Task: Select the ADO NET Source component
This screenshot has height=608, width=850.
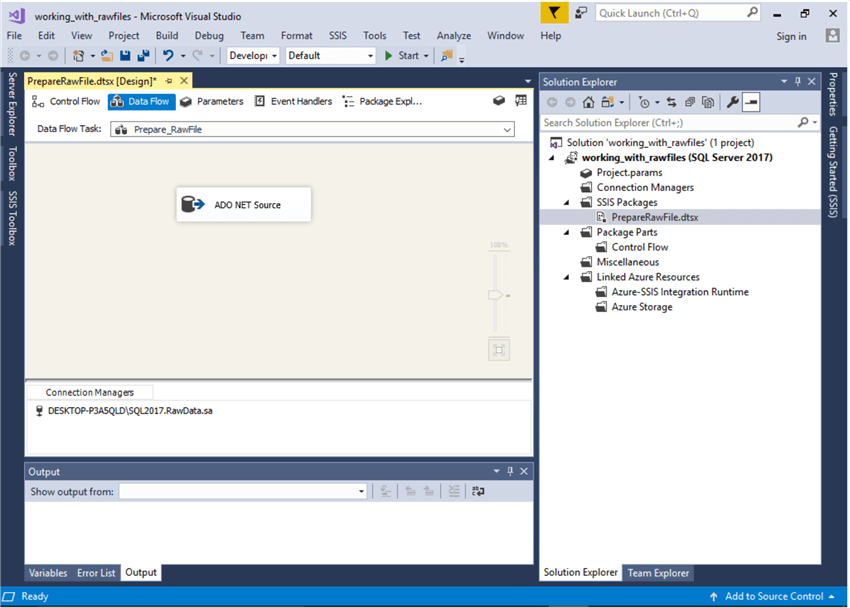Action: [x=243, y=204]
